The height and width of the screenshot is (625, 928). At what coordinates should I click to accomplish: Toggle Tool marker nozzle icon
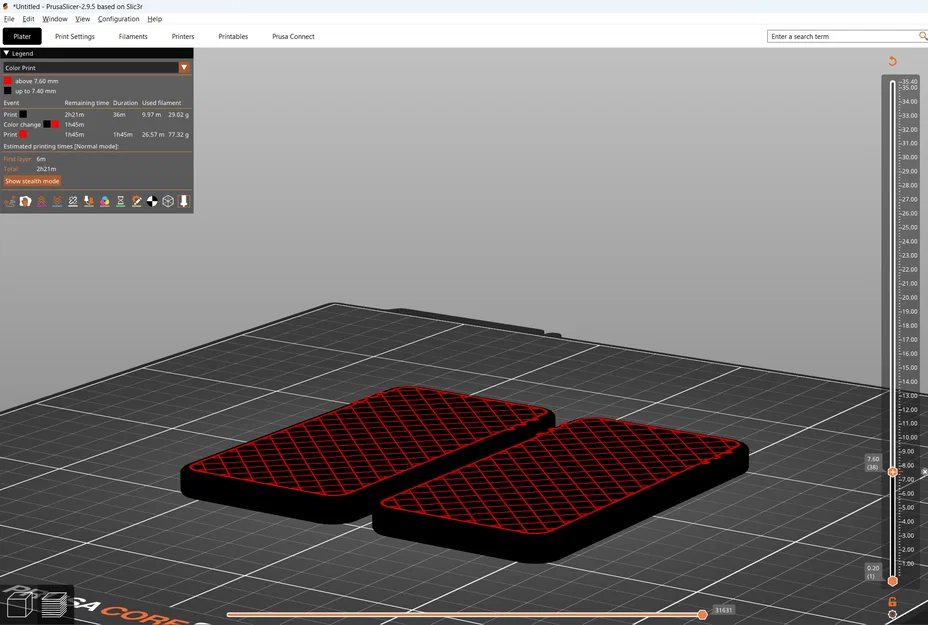coord(184,202)
